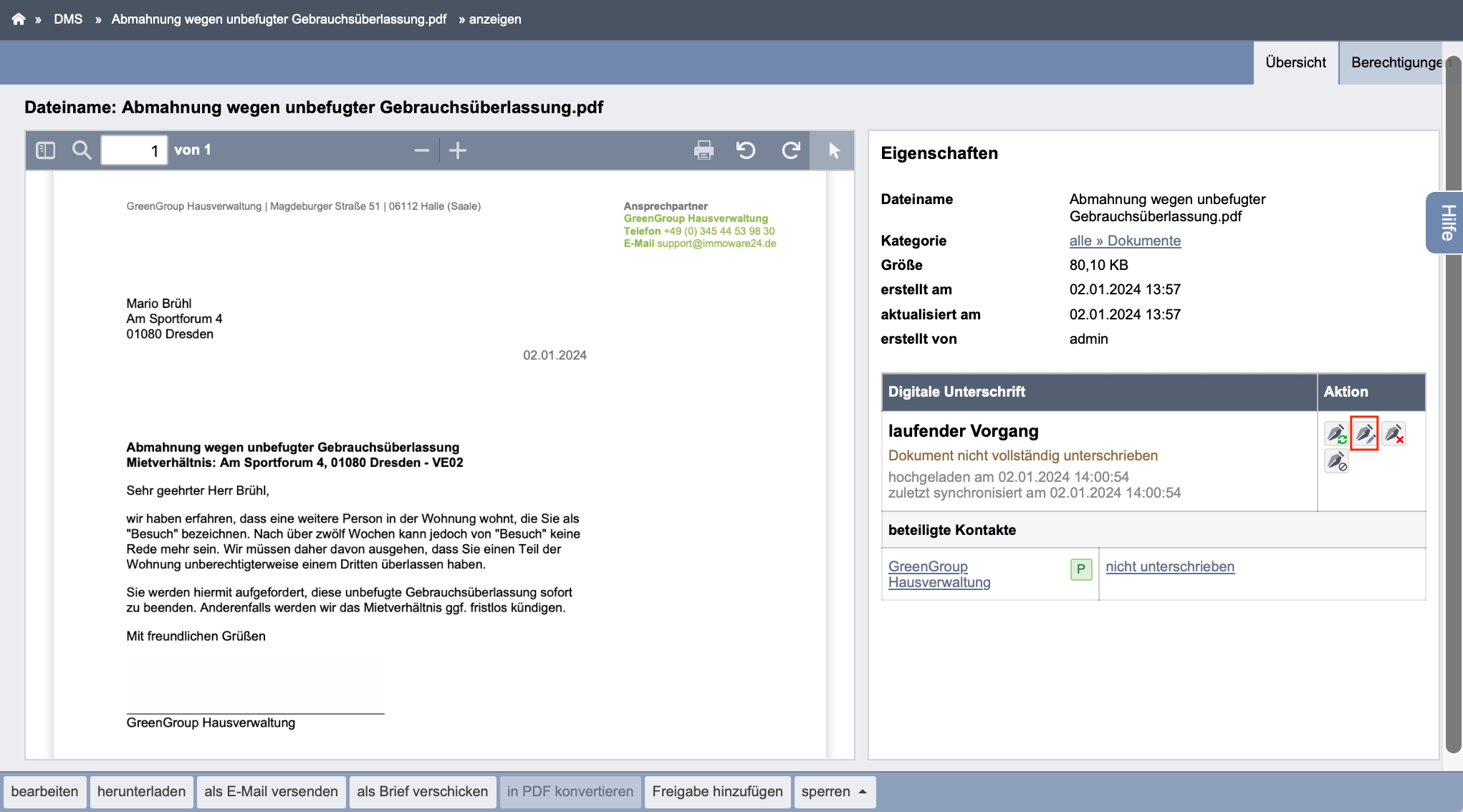Viewport: 1463px width, 812px height.
Task: Zoom out the PDF with minus
Action: click(422, 150)
